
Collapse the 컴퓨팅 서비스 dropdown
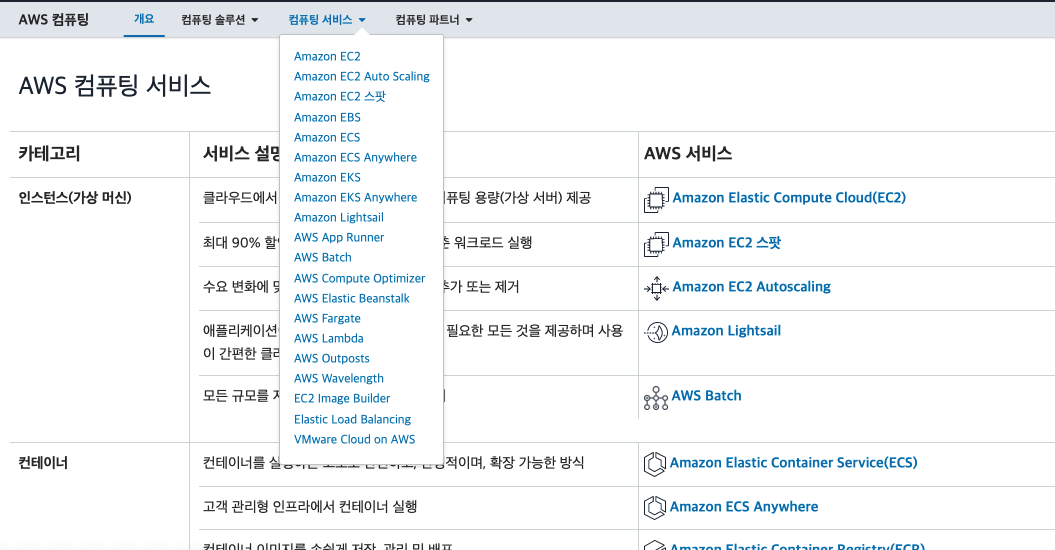pyautogui.click(x=327, y=20)
